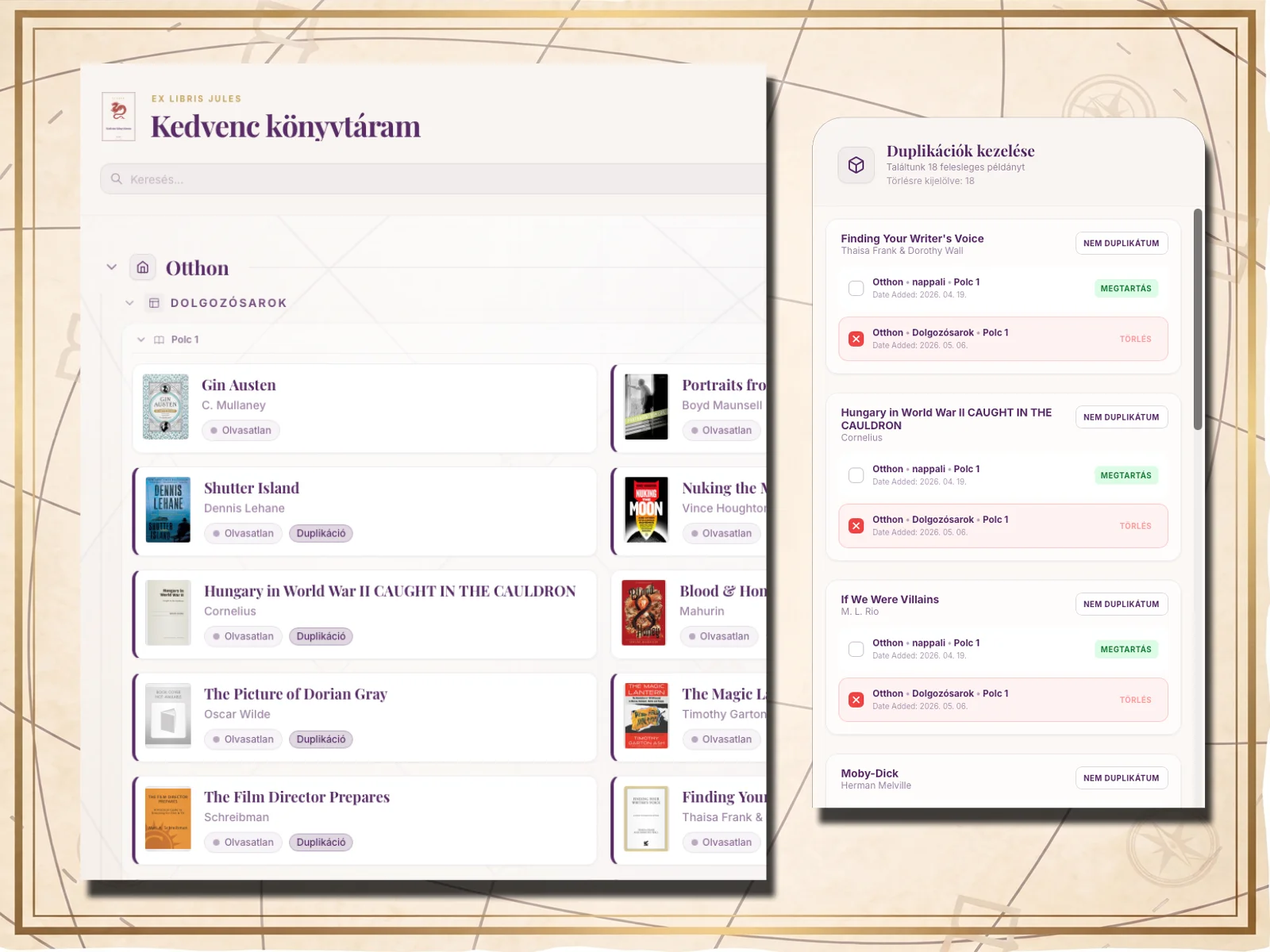The image size is (1270, 952).
Task: Click the search magnifier icon
Action: pos(117,179)
